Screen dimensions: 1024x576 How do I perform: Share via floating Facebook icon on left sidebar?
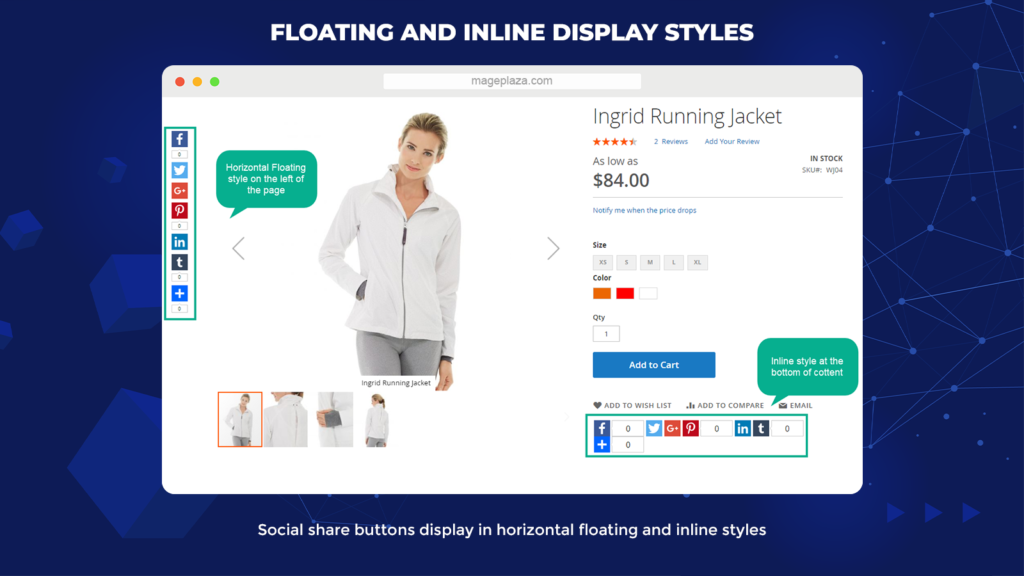point(180,139)
